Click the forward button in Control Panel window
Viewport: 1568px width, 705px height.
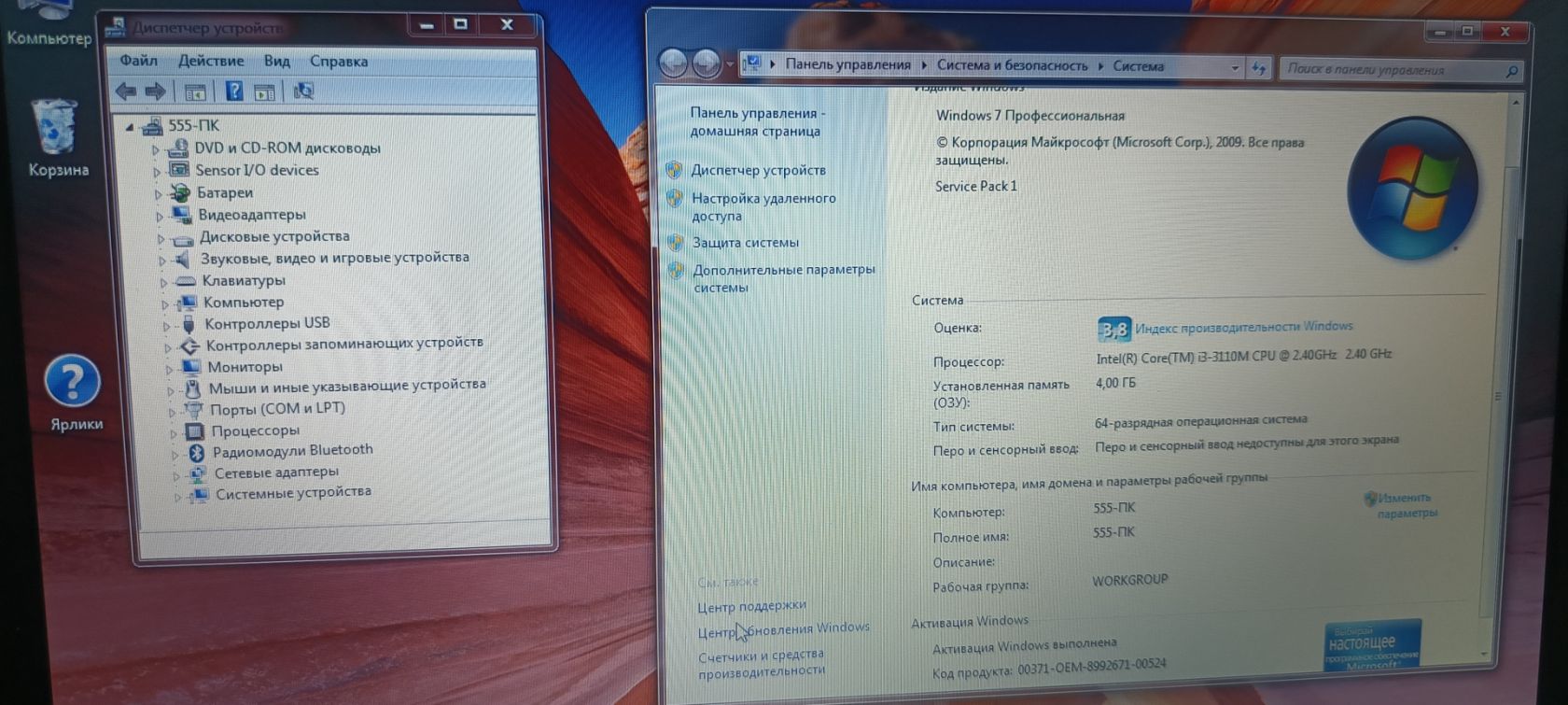pos(707,63)
